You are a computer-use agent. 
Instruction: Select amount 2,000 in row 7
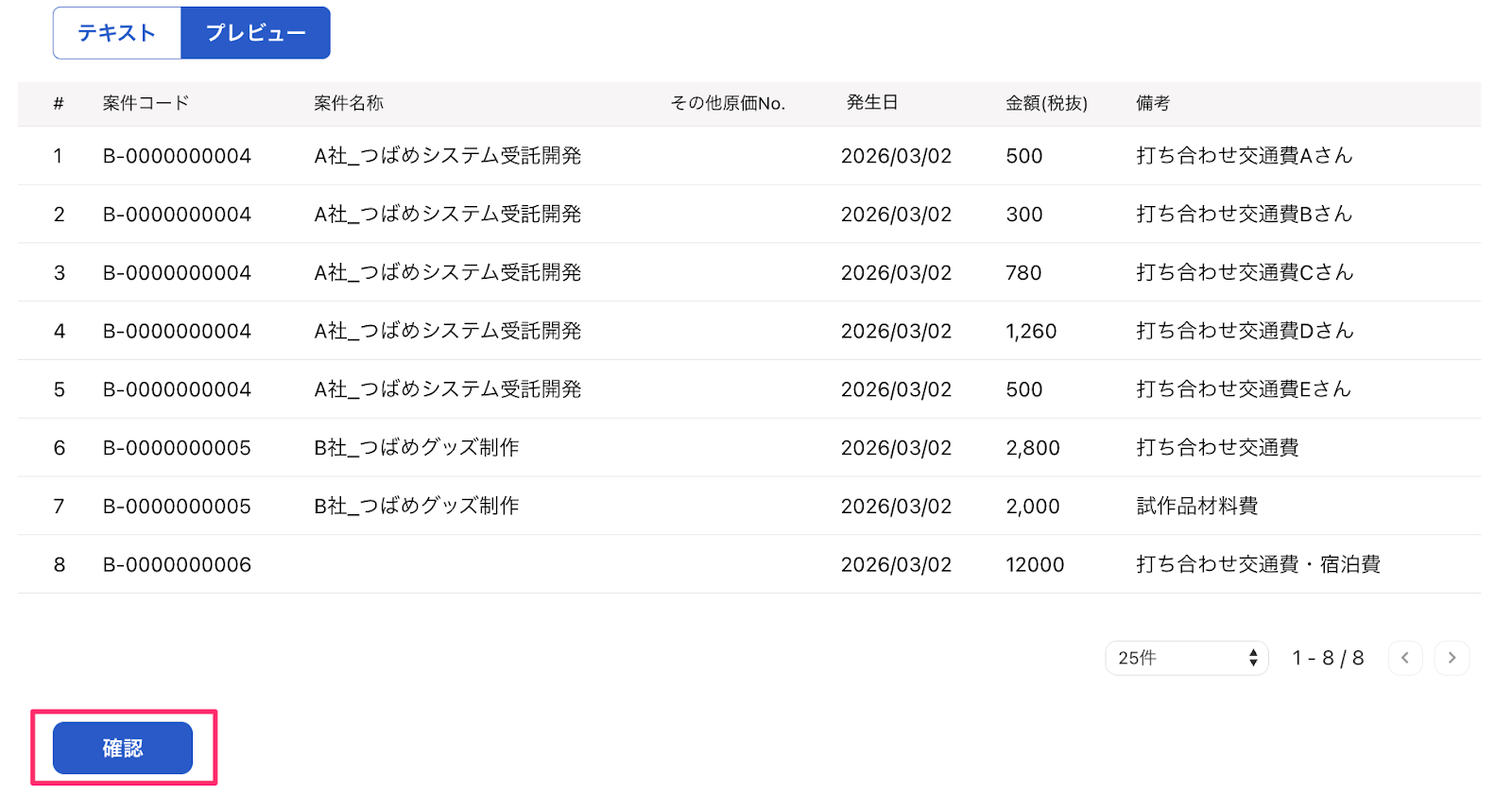pyautogui.click(x=1033, y=507)
